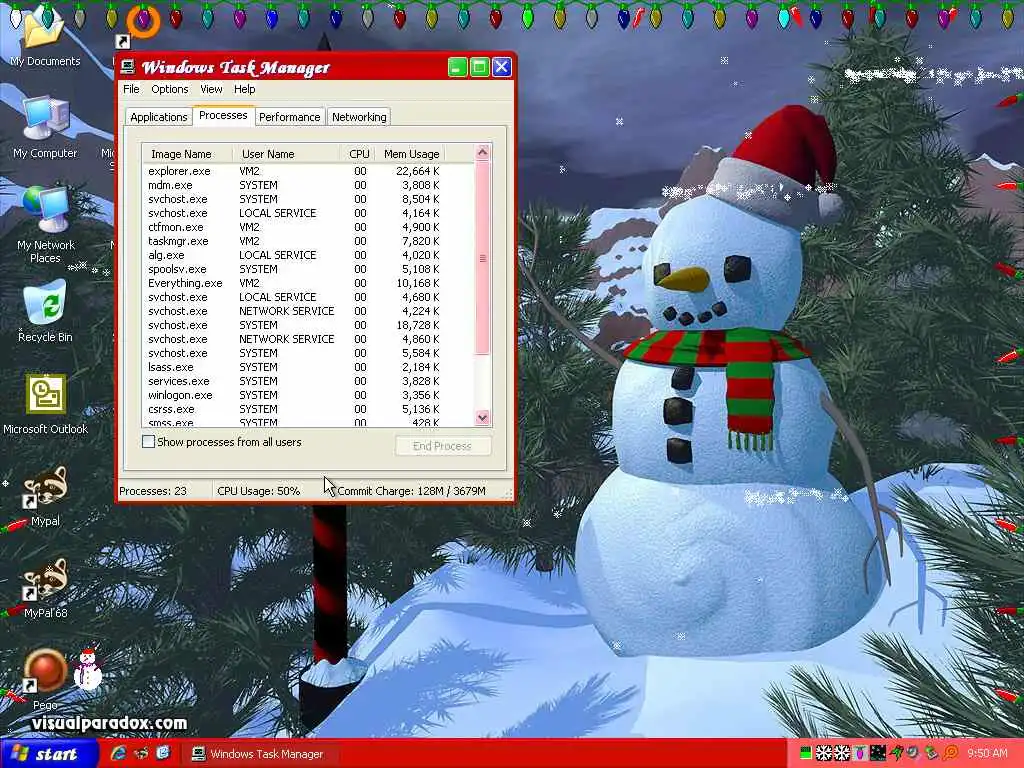The height and width of the screenshot is (768, 1024).
Task: Click the grey swirl tray icon
Action: [912, 752]
